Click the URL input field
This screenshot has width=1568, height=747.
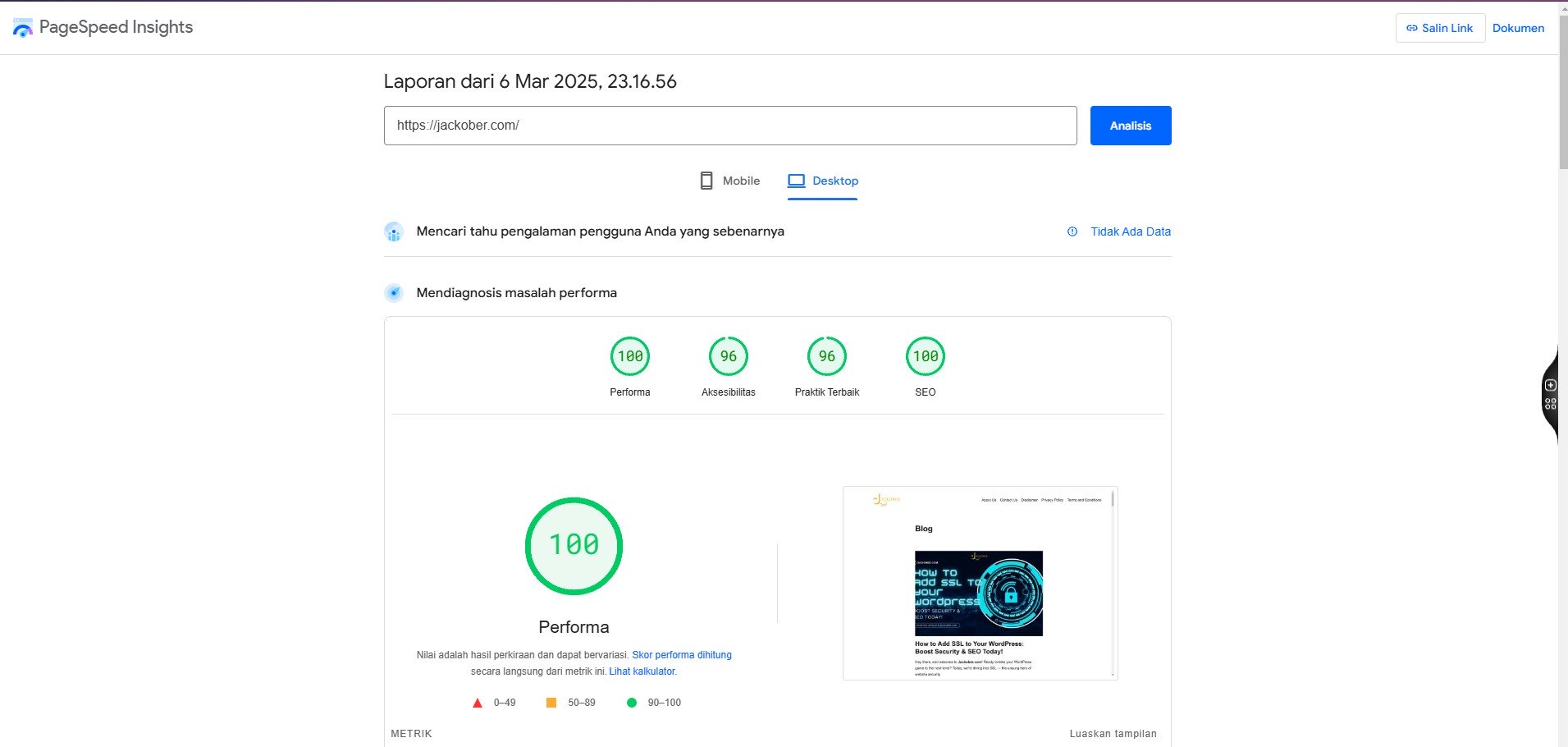729,126
